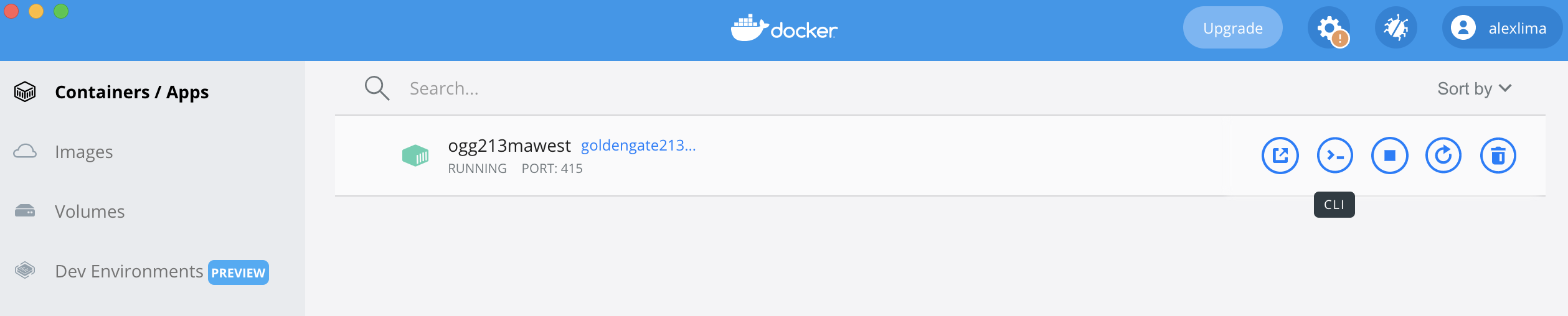The height and width of the screenshot is (316, 1568).
Task: Open Docker settings gear icon
Action: (1328, 28)
